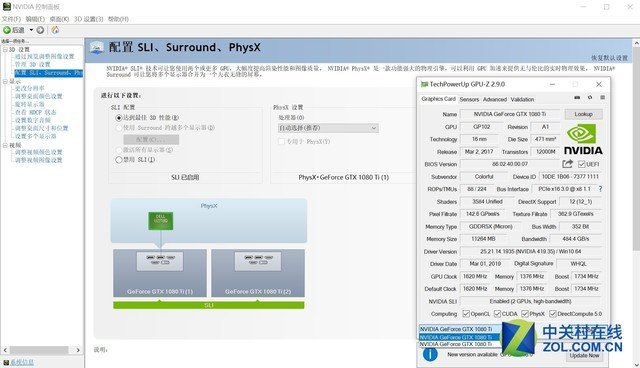The image size is (640, 368).
Task: Click the Update Now button
Action: pyautogui.click(x=584, y=355)
